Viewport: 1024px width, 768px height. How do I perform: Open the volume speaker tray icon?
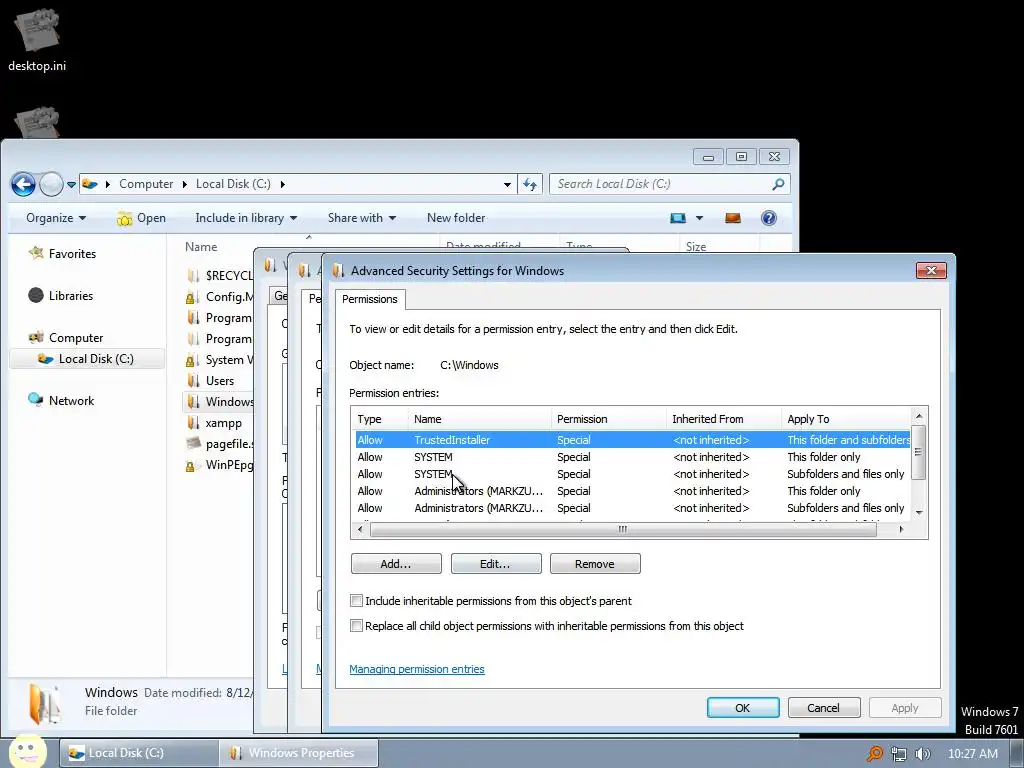[922, 754]
